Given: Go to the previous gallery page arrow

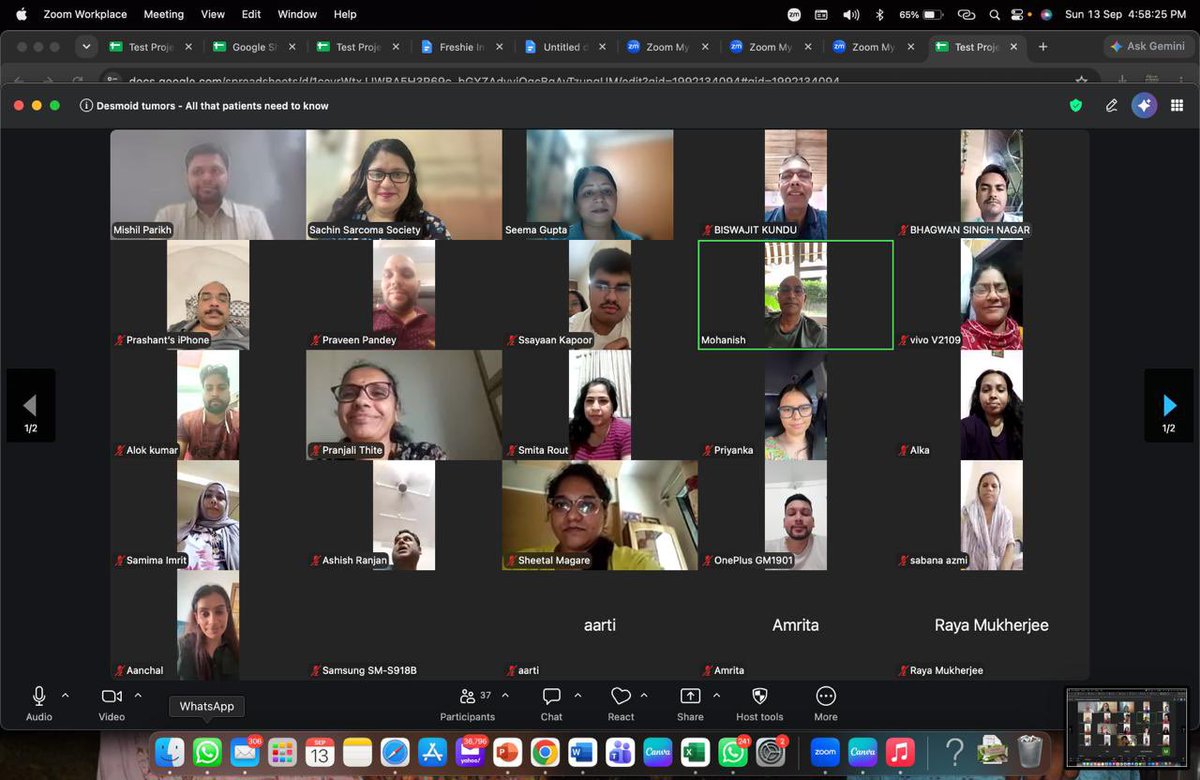Looking at the screenshot, I should [31, 406].
